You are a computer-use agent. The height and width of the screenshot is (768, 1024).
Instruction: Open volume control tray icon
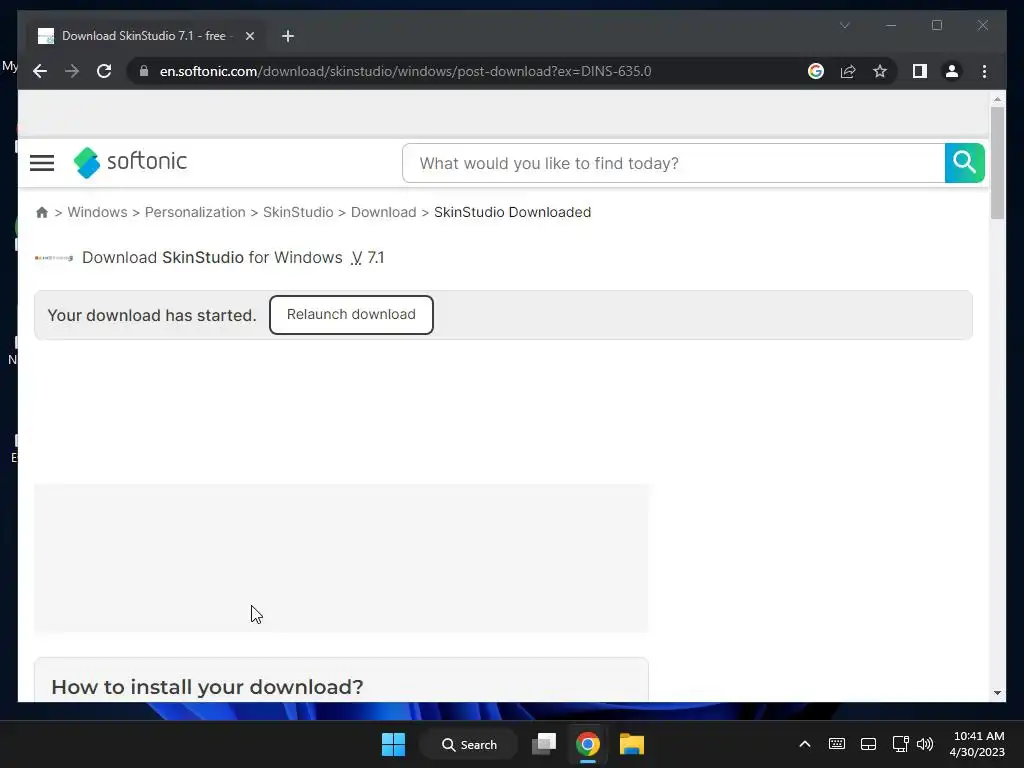925,744
